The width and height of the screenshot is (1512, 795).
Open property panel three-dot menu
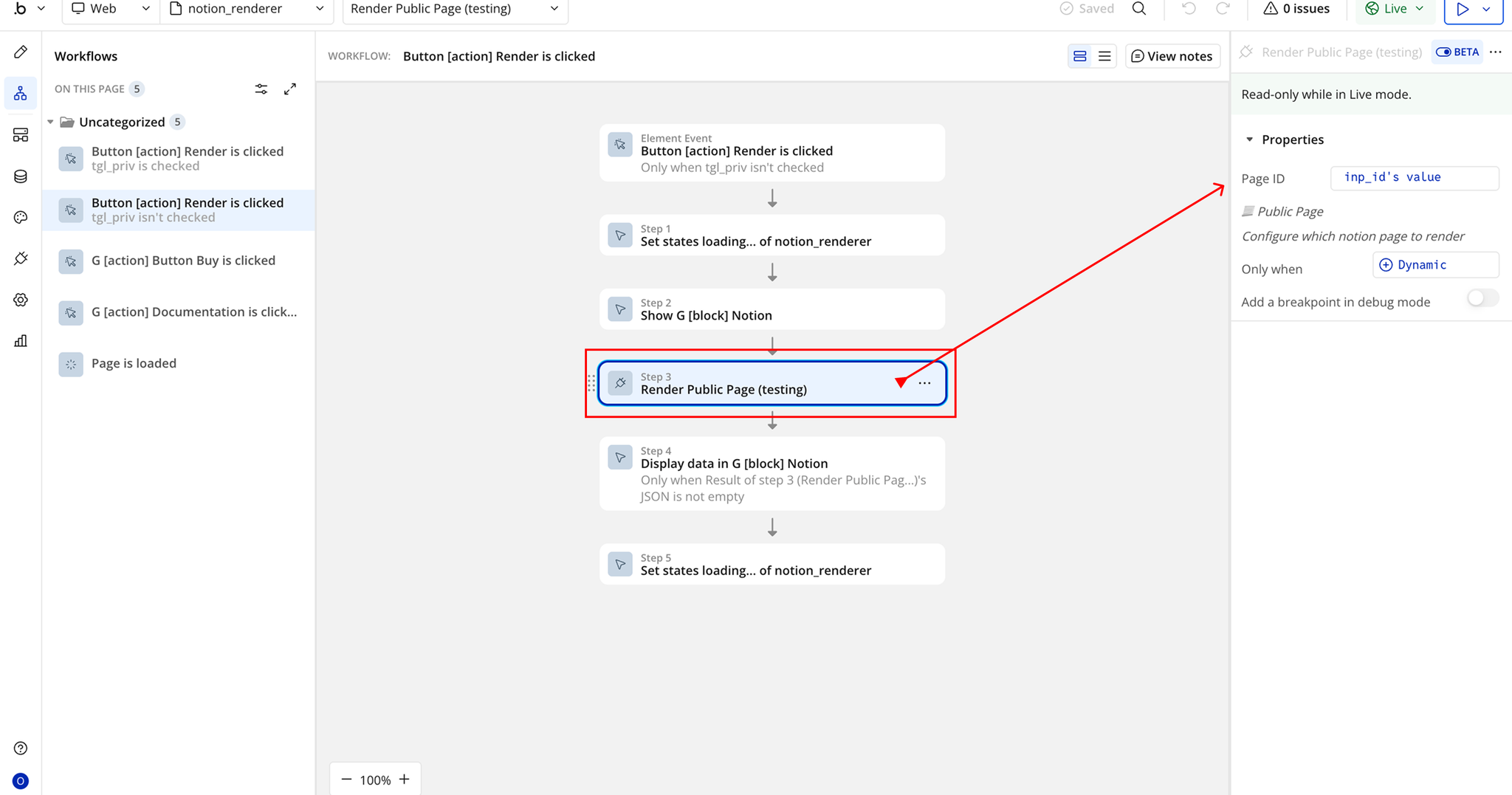coord(1496,52)
